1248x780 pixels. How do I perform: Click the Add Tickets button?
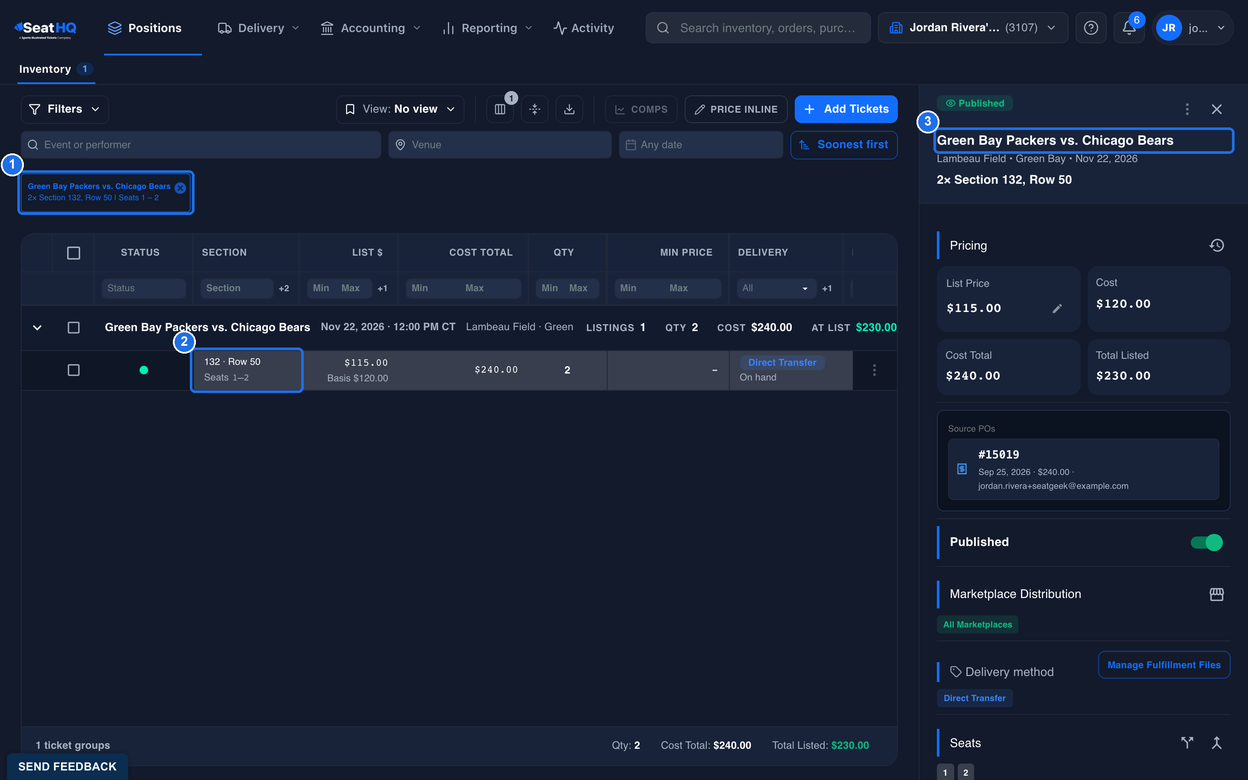point(846,109)
